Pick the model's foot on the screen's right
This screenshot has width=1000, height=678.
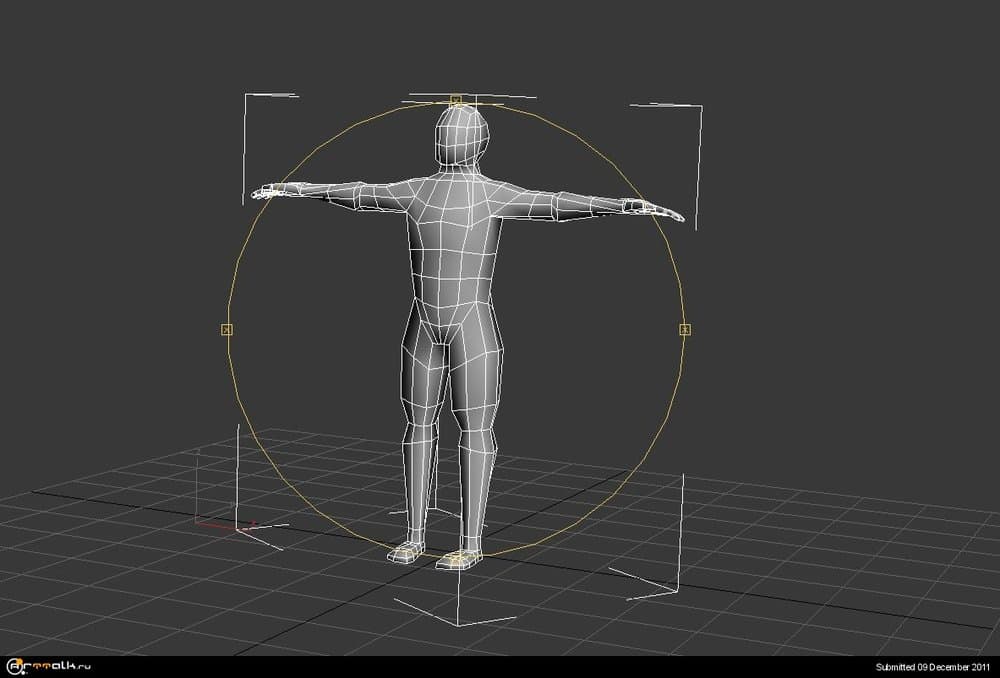[x=458, y=558]
